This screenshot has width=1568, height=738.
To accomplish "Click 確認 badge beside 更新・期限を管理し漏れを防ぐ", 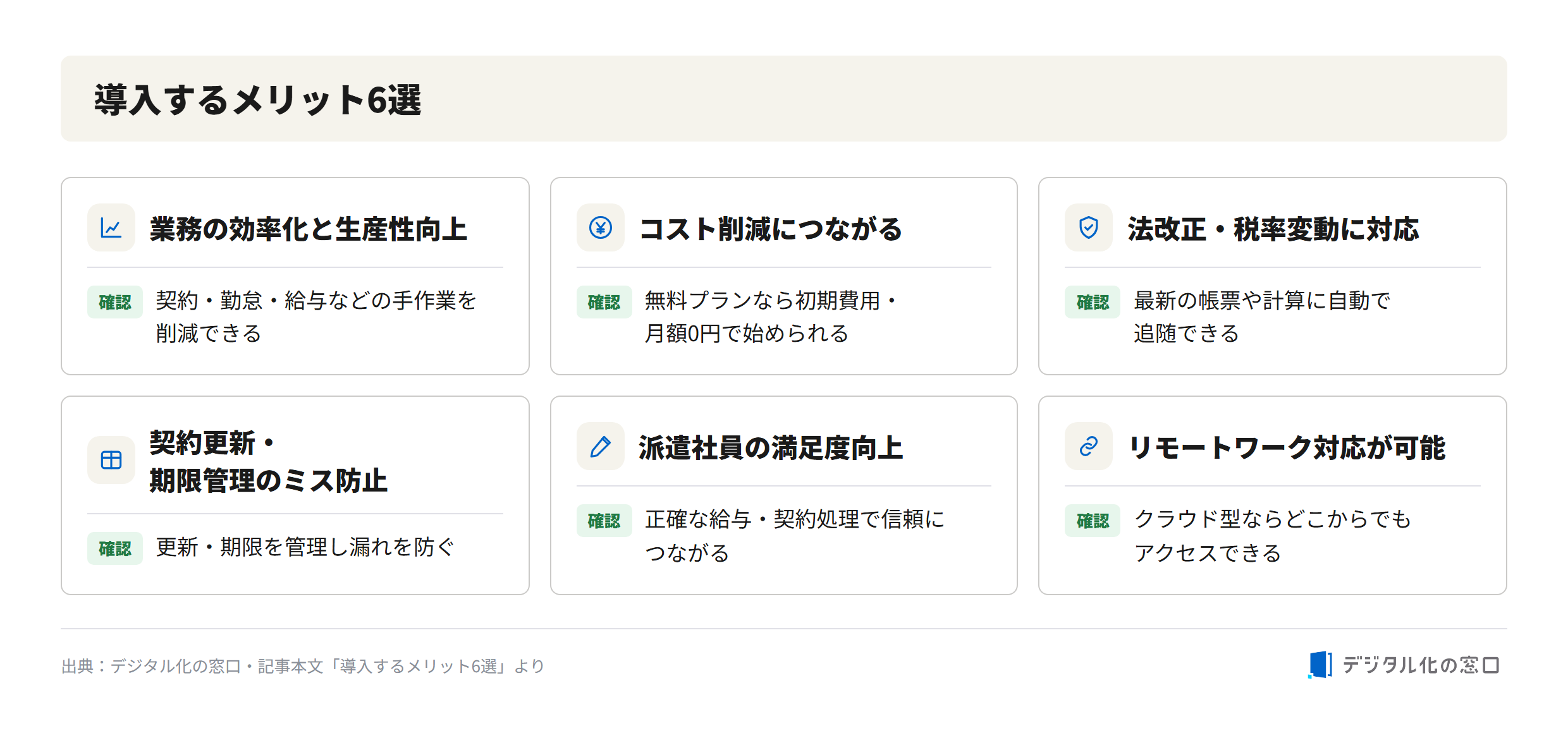I will coord(115,548).
